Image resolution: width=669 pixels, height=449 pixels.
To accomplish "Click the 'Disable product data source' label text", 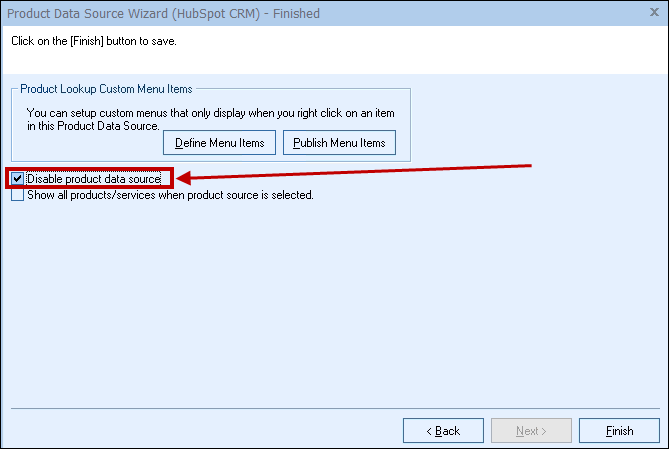I will (93, 179).
